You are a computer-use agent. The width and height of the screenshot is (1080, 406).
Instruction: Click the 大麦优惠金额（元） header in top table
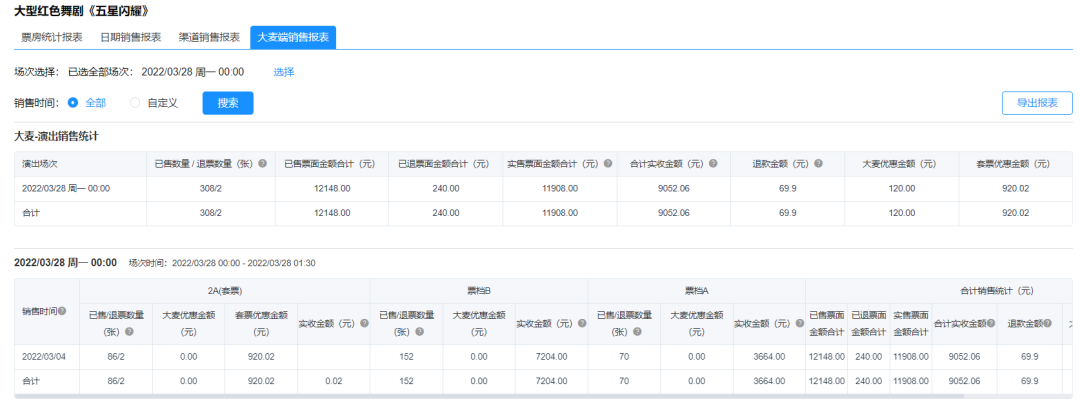[902, 164]
